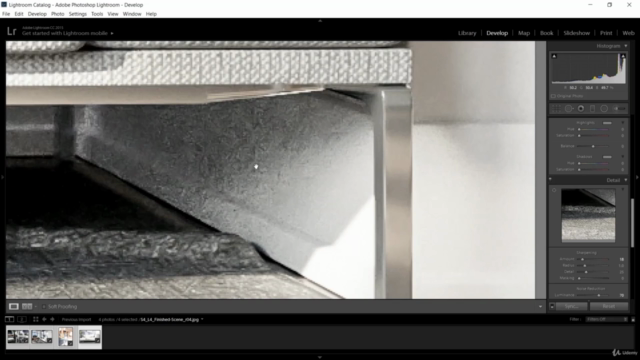
Task: Collapse the Histogram panel
Action: coord(625,46)
